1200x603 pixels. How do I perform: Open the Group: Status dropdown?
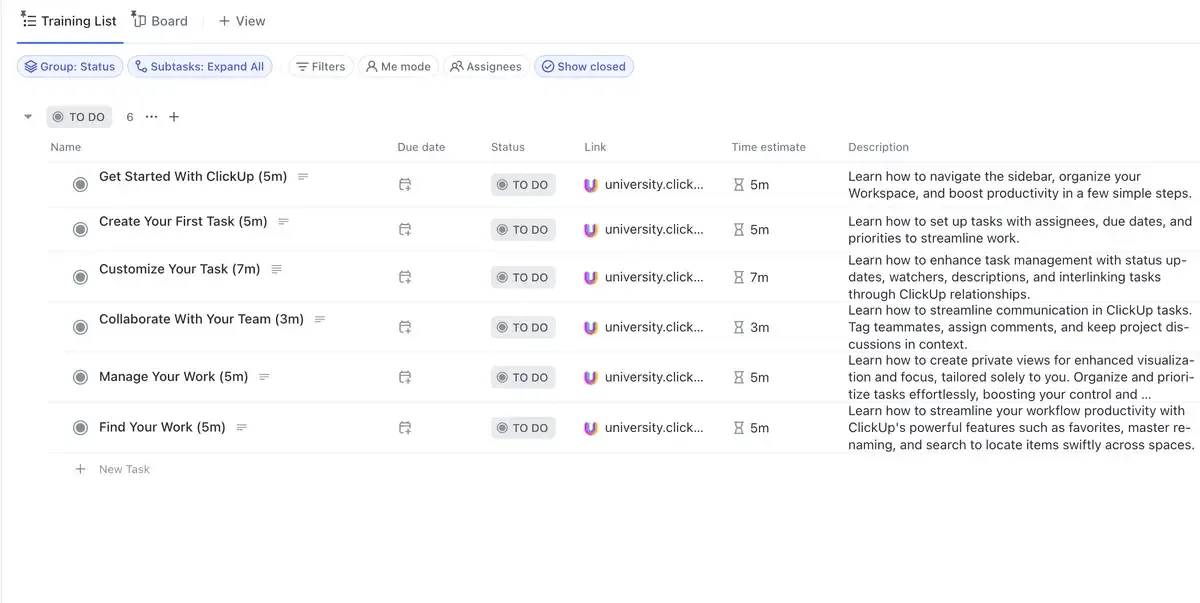[70, 67]
